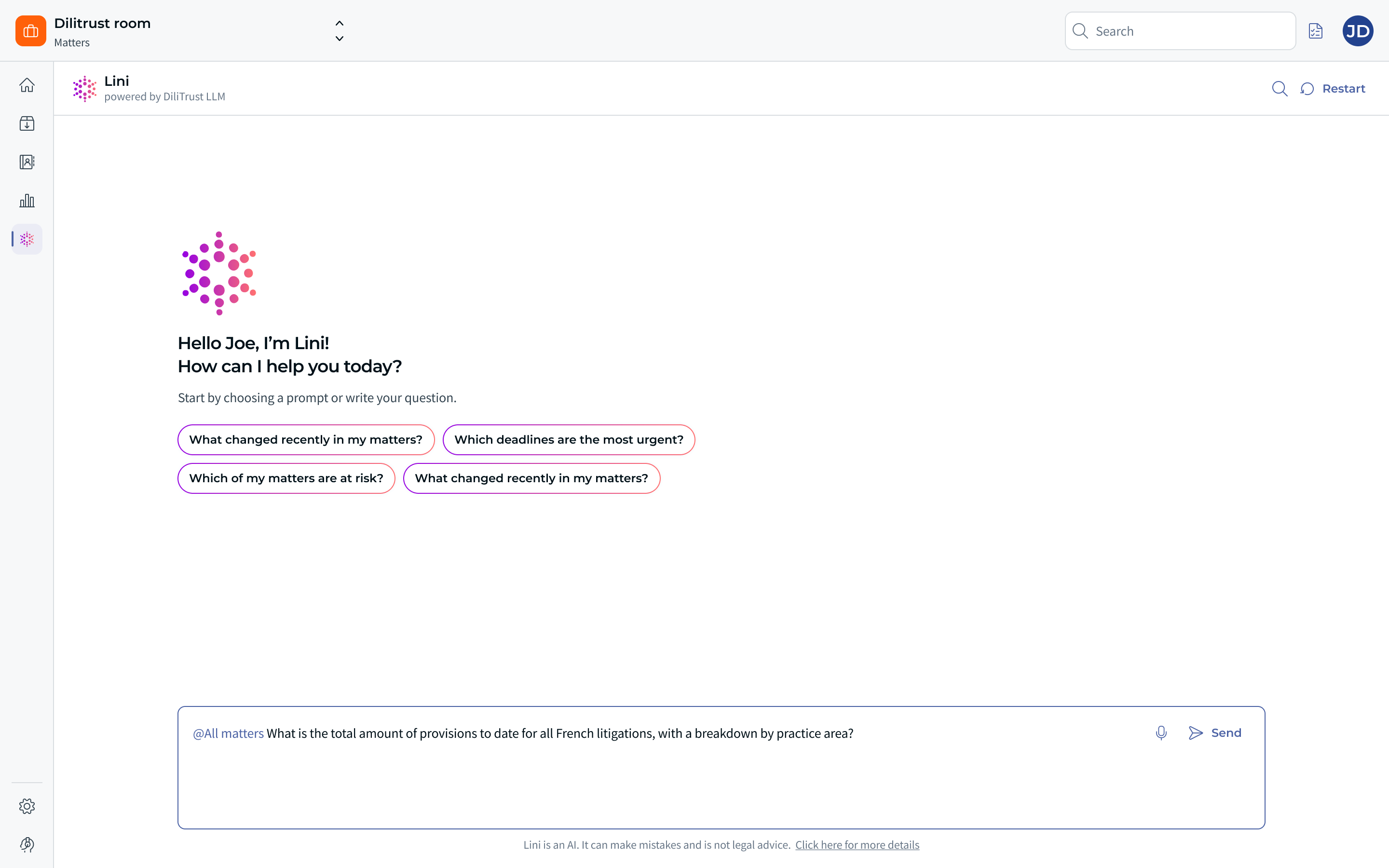
Task: Click the Lini logo in the header
Action: click(84, 89)
